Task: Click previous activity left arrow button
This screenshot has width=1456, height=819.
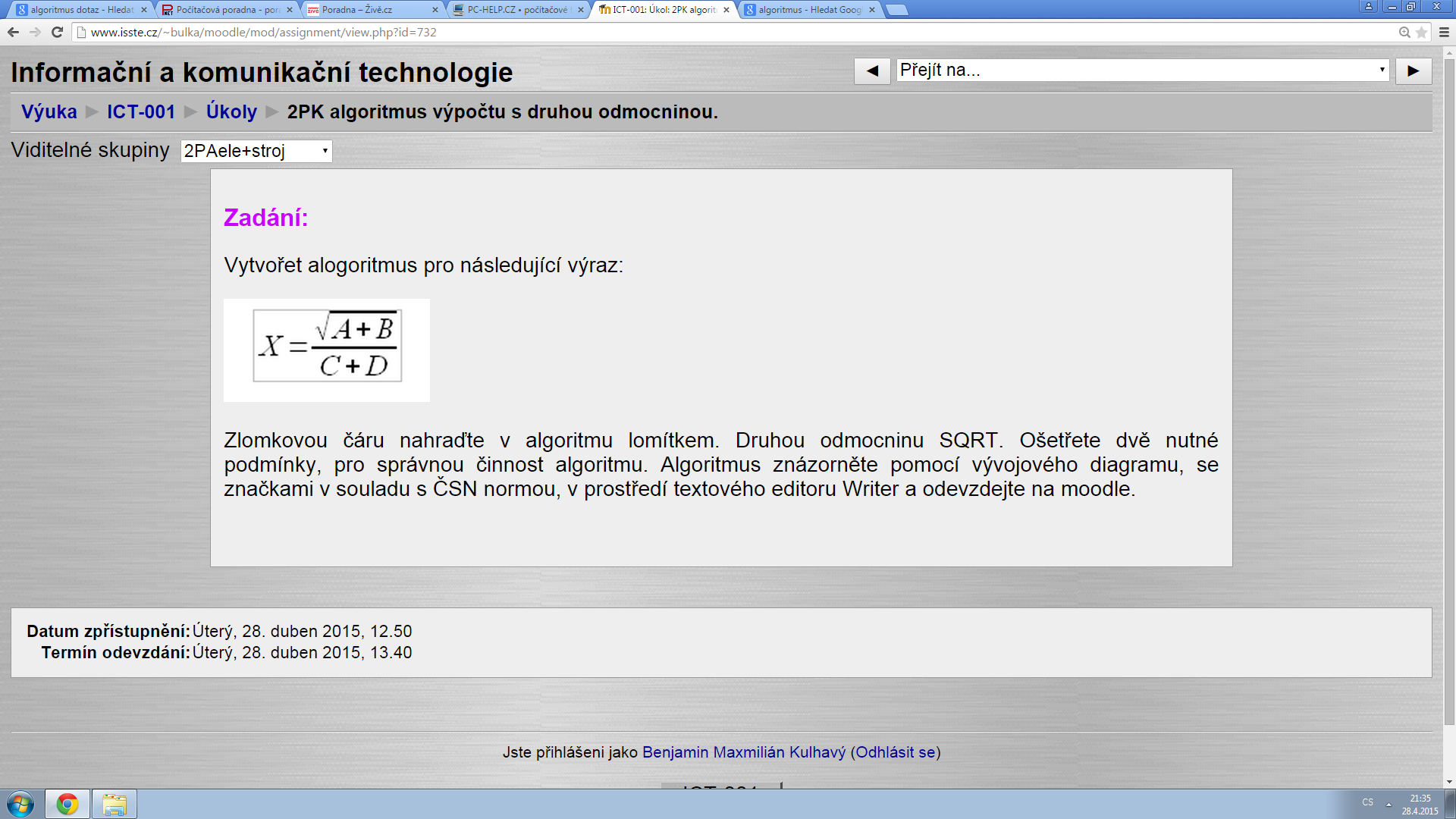Action: tap(872, 71)
